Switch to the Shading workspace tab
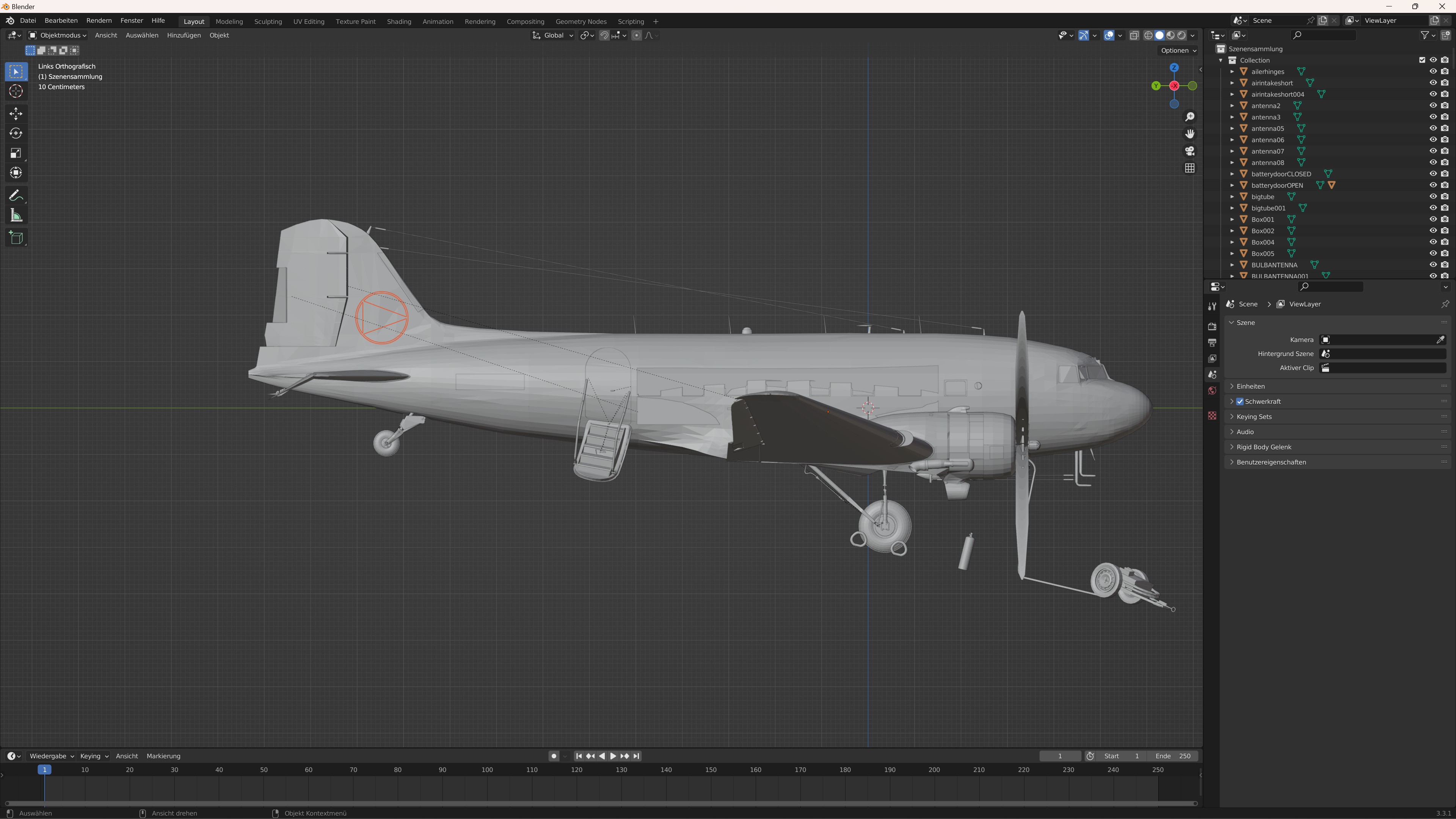The height and width of the screenshot is (819, 1456). [399, 22]
